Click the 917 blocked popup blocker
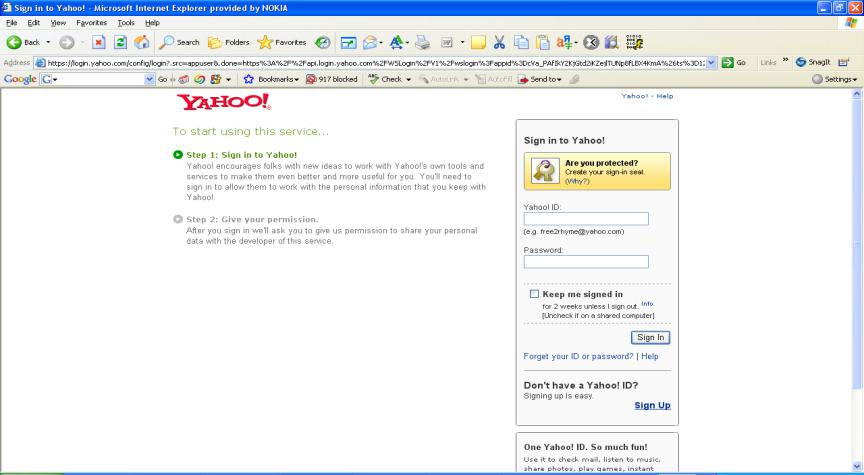Image resolution: width=864 pixels, height=475 pixels. [x=332, y=79]
